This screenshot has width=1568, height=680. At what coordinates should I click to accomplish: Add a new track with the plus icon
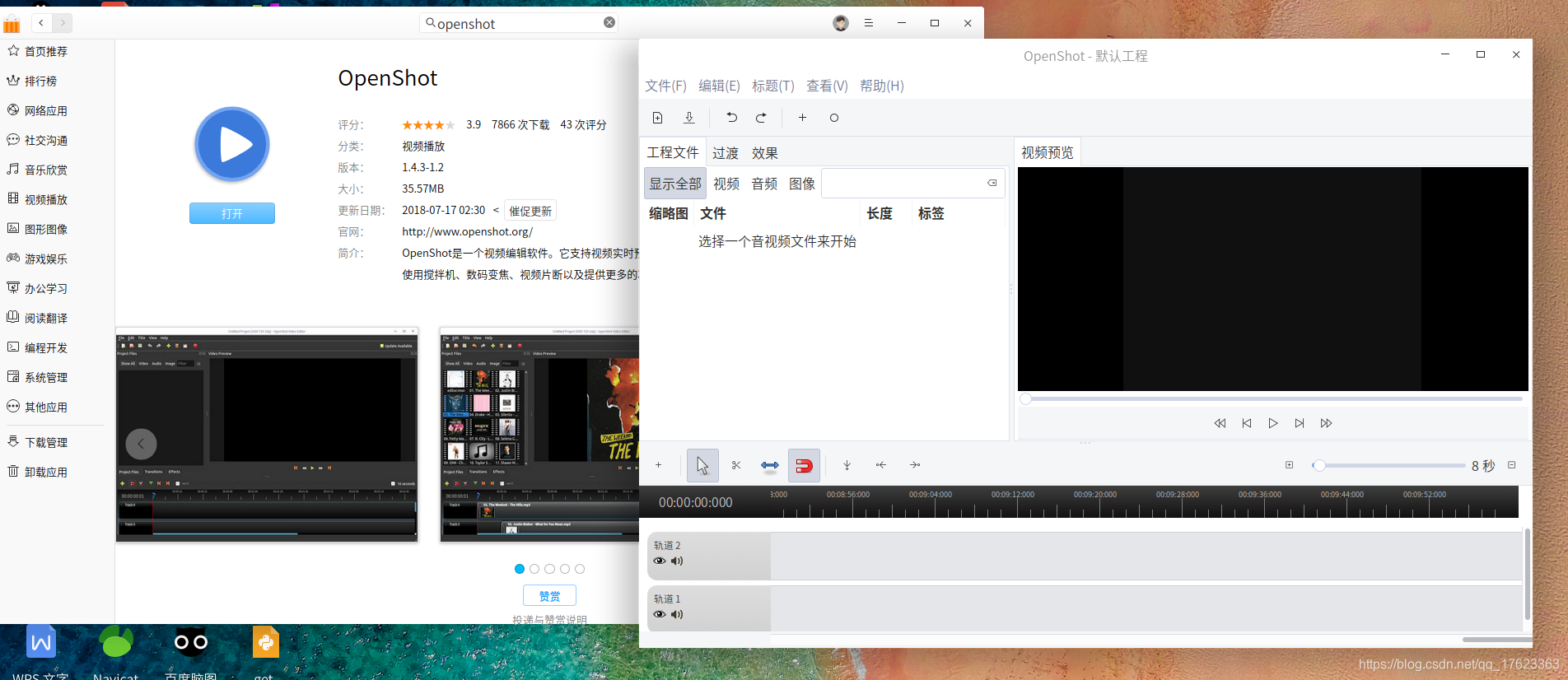coord(659,465)
